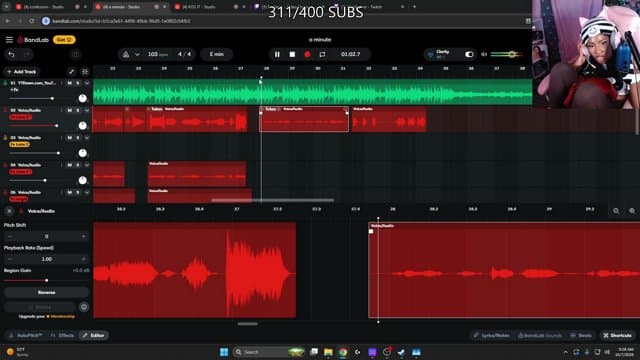
Task: Zoom in the editor waveform
Action: click(x=632, y=211)
